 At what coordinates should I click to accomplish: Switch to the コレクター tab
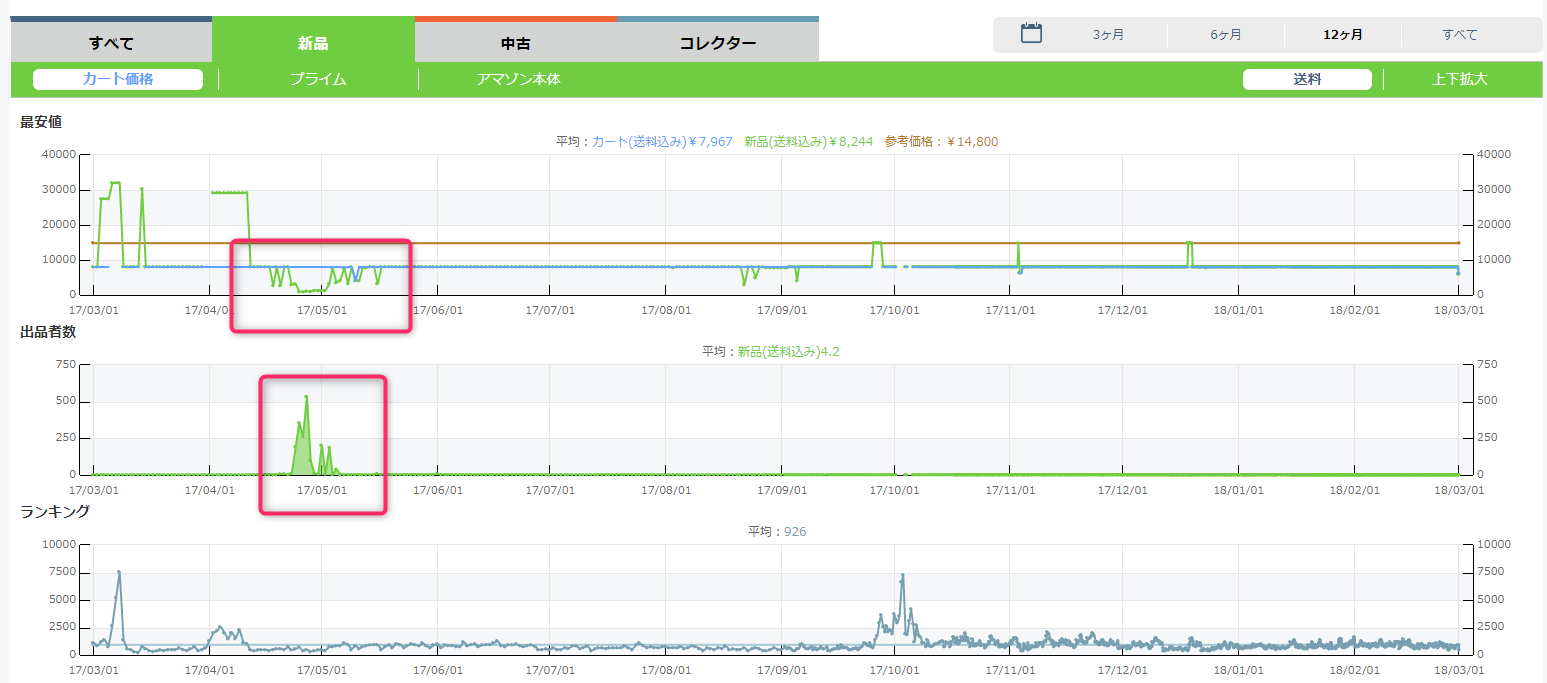(x=717, y=43)
